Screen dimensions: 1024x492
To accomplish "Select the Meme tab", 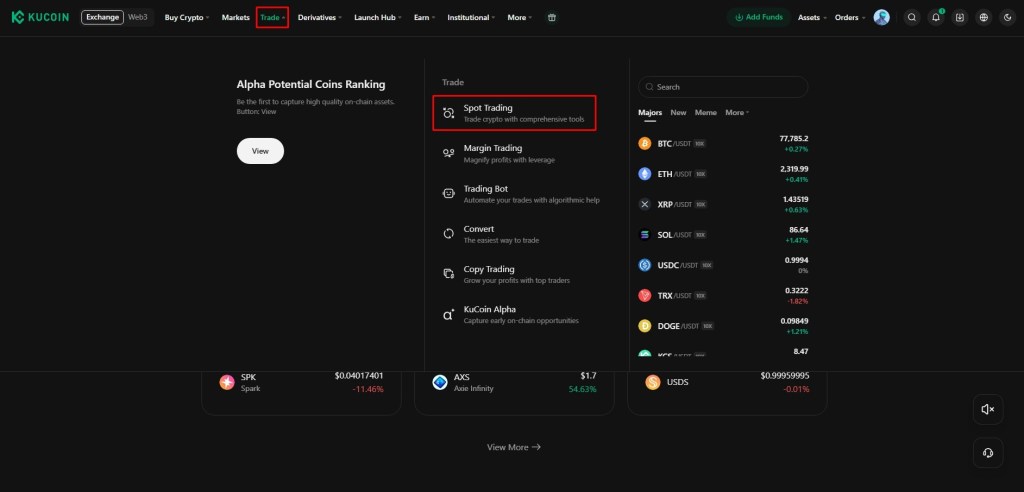I will [x=705, y=112].
